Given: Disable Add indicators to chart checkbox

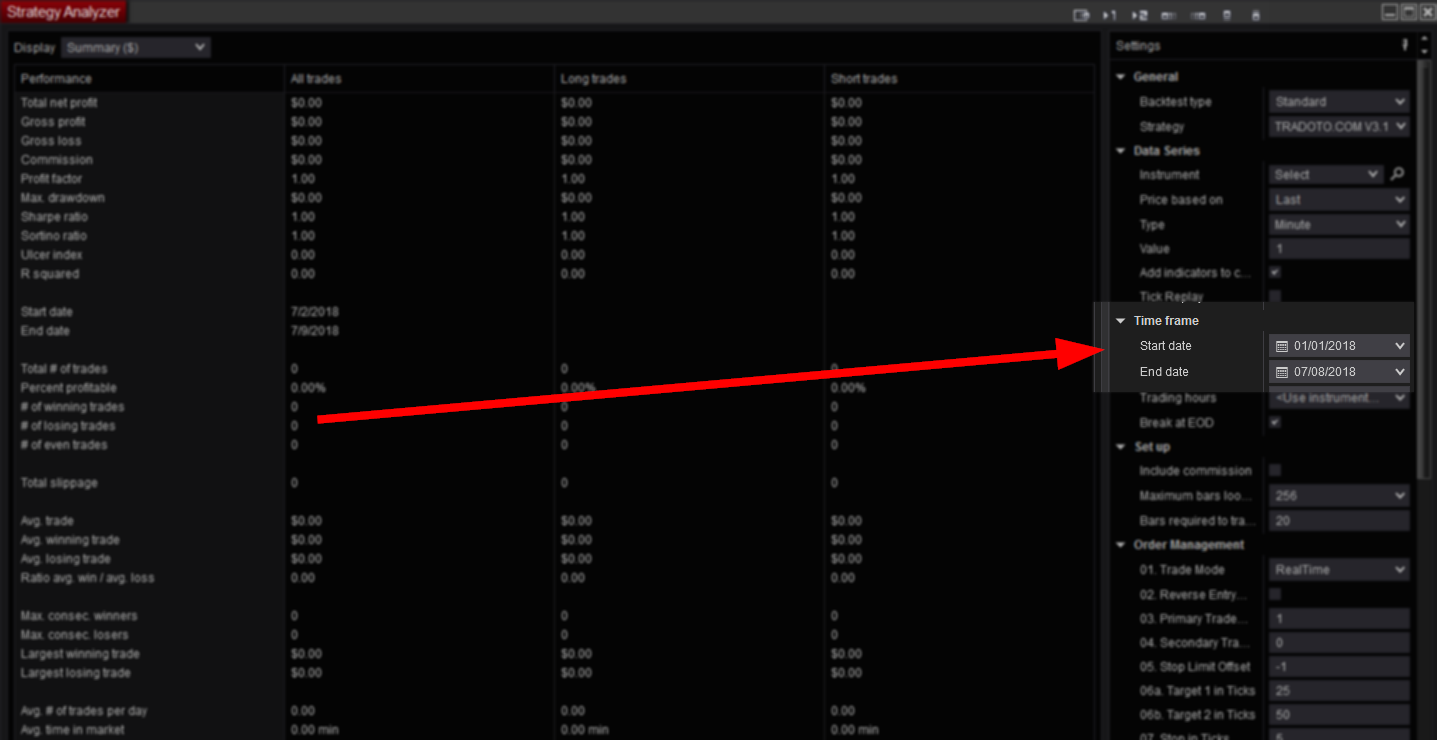Looking at the screenshot, I should coord(1275,273).
